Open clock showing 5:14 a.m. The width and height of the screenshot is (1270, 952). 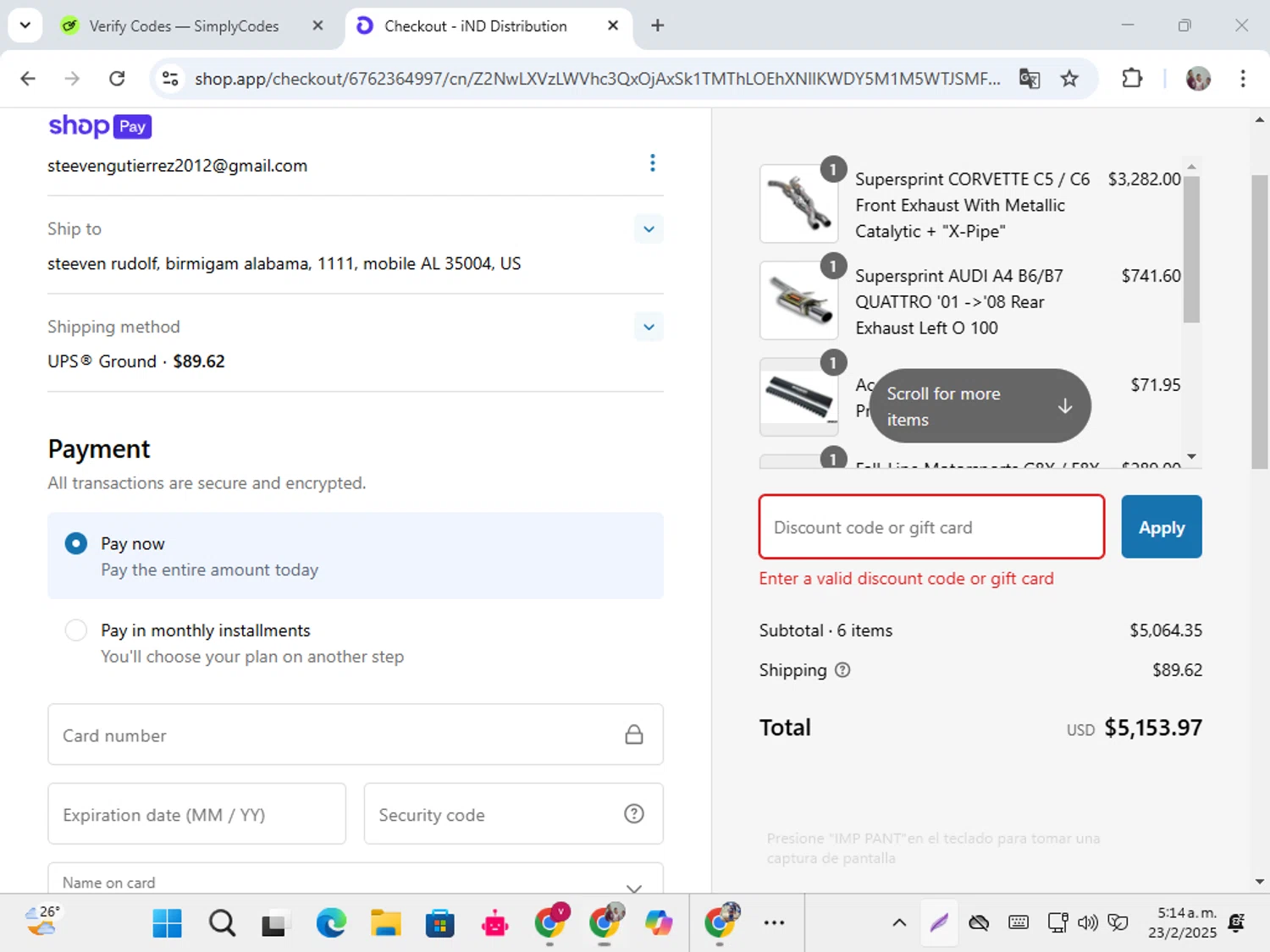click(x=1183, y=923)
